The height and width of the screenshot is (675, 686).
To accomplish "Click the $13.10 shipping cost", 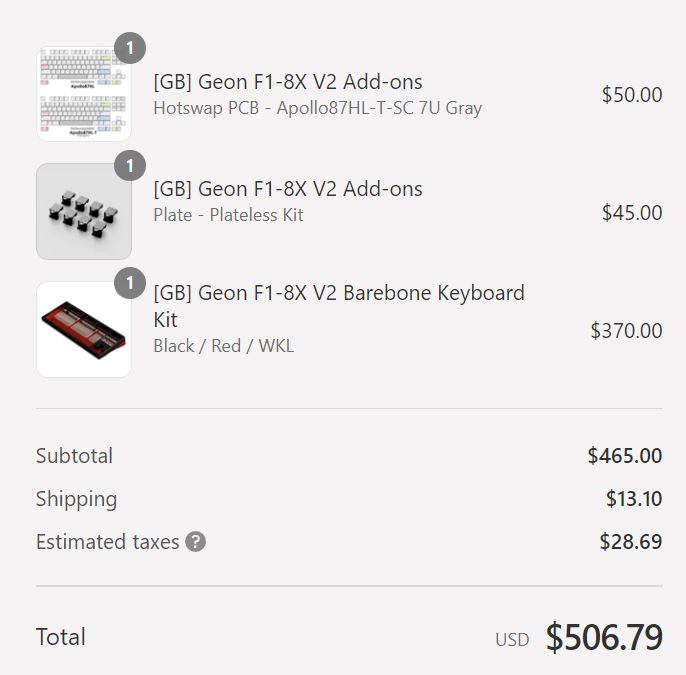I will (633, 499).
